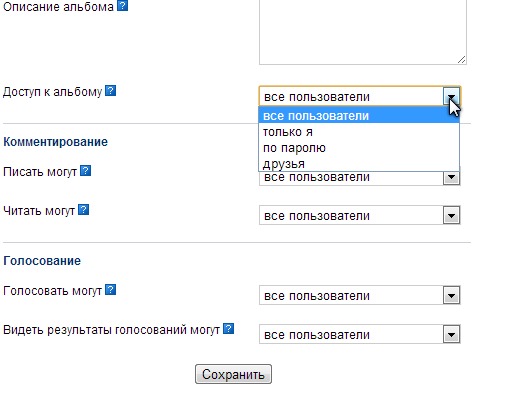
Task: Click the Доступ к альбому combo box field
Action: [x=360, y=97]
